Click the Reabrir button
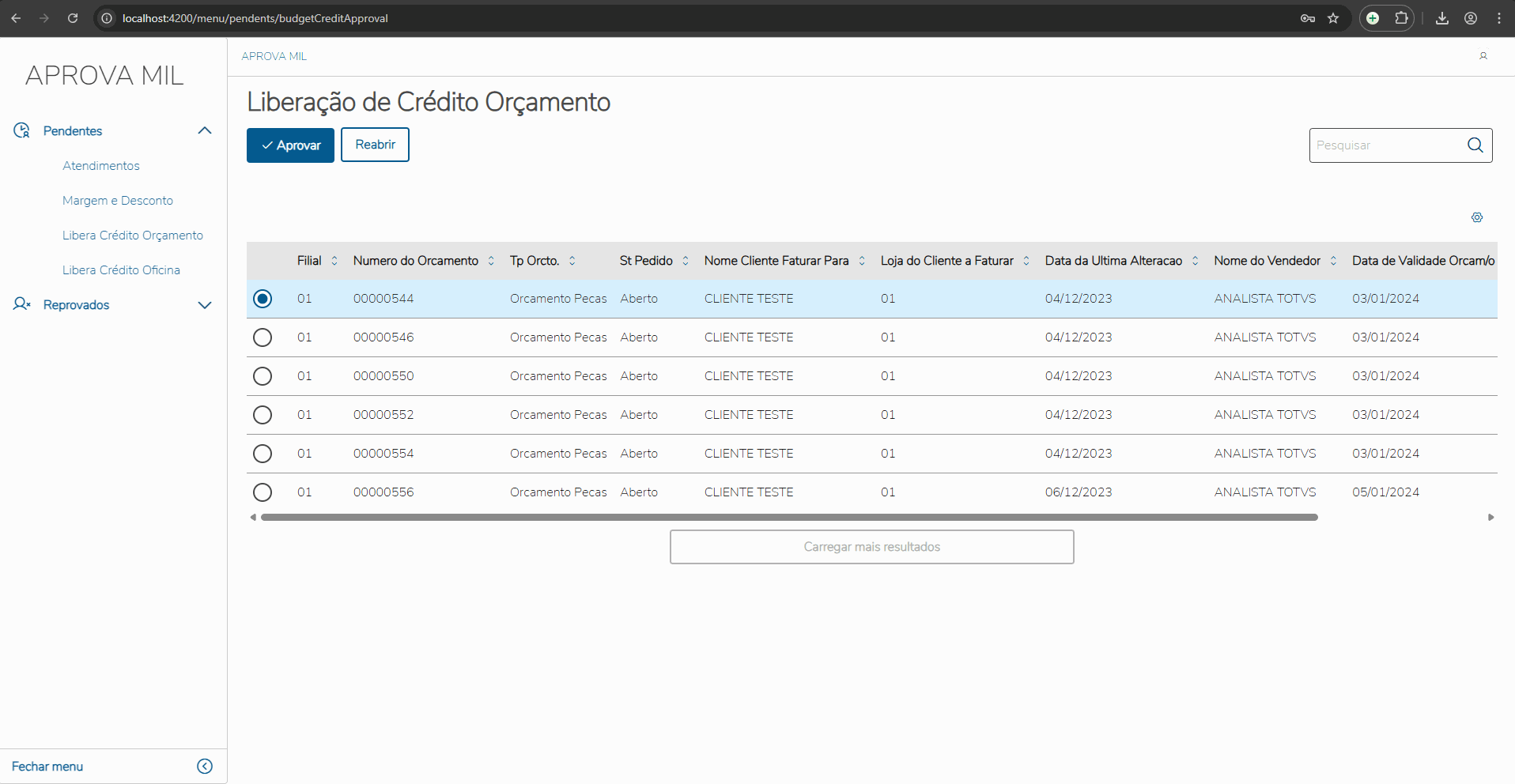The image size is (1515, 784). pyautogui.click(x=375, y=145)
